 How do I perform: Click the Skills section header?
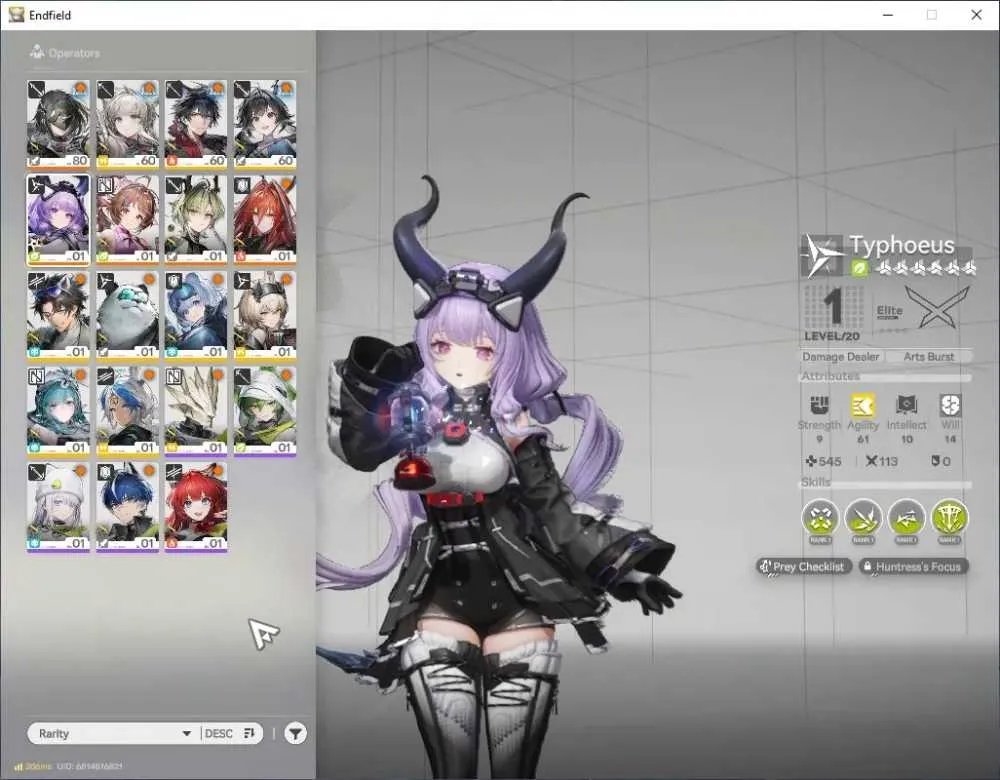point(816,482)
